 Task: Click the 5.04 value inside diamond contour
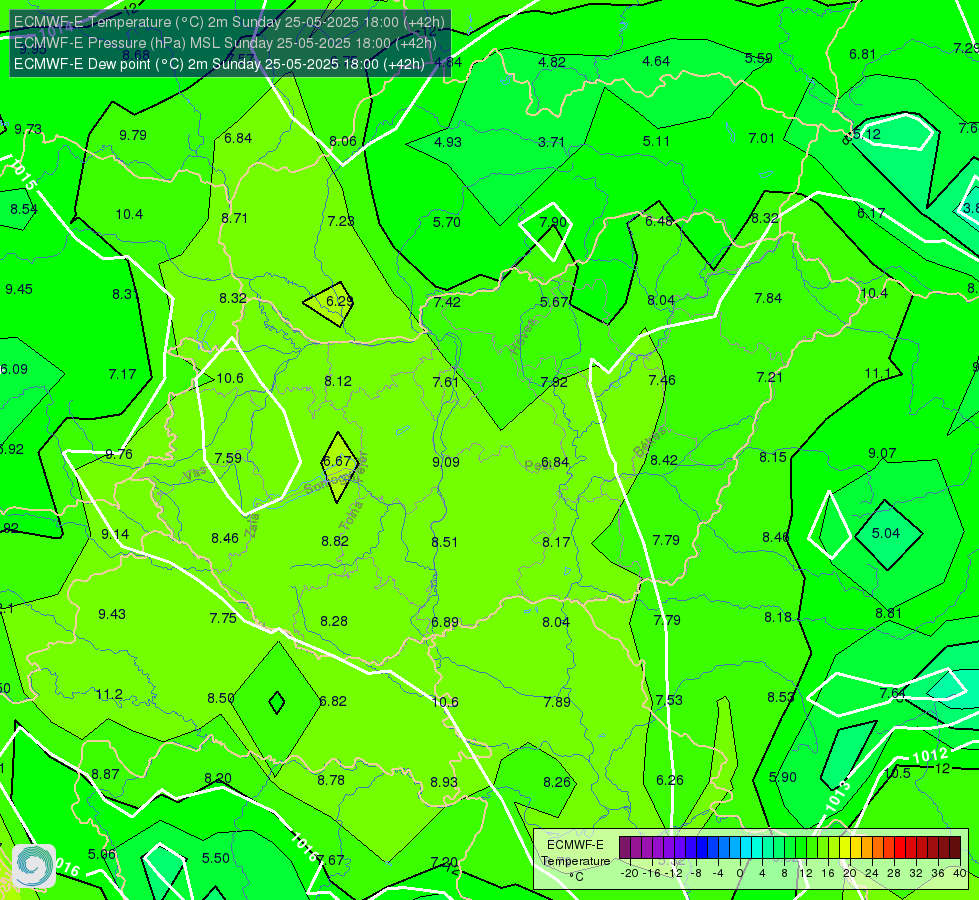pyautogui.click(x=885, y=533)
